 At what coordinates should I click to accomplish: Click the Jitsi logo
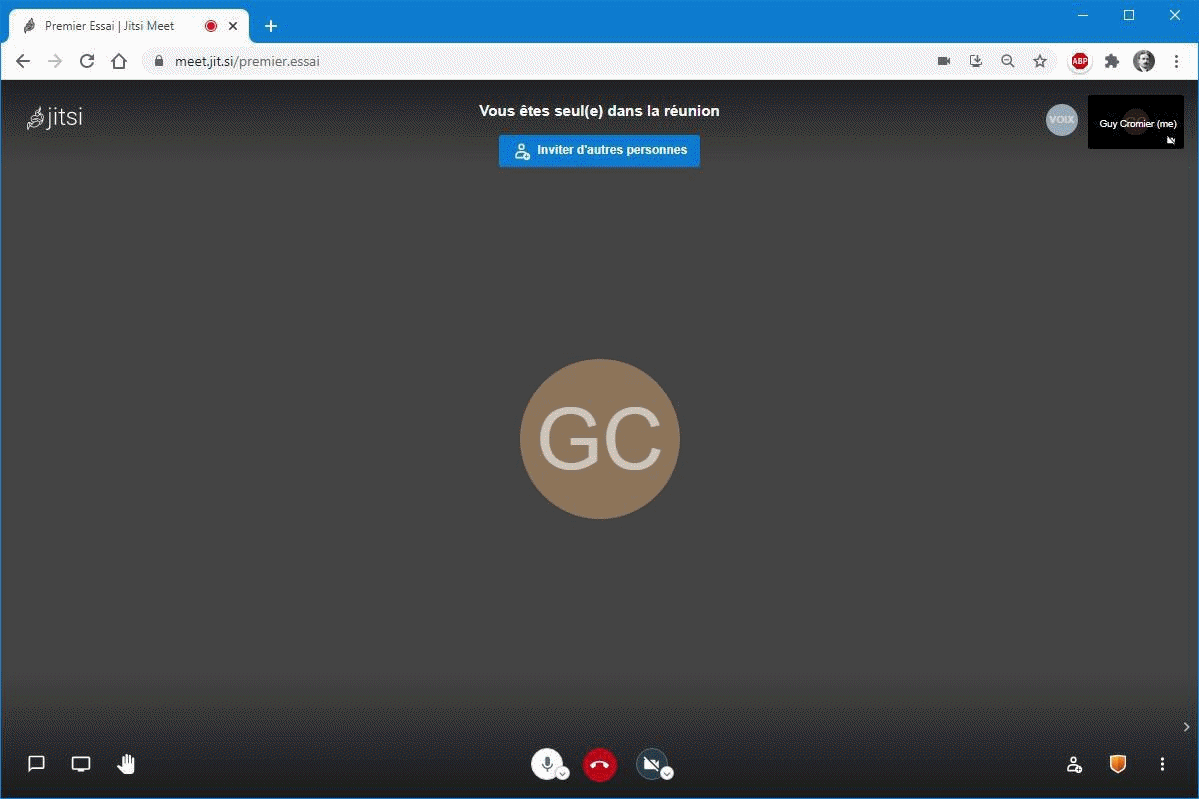click(54, 117)
